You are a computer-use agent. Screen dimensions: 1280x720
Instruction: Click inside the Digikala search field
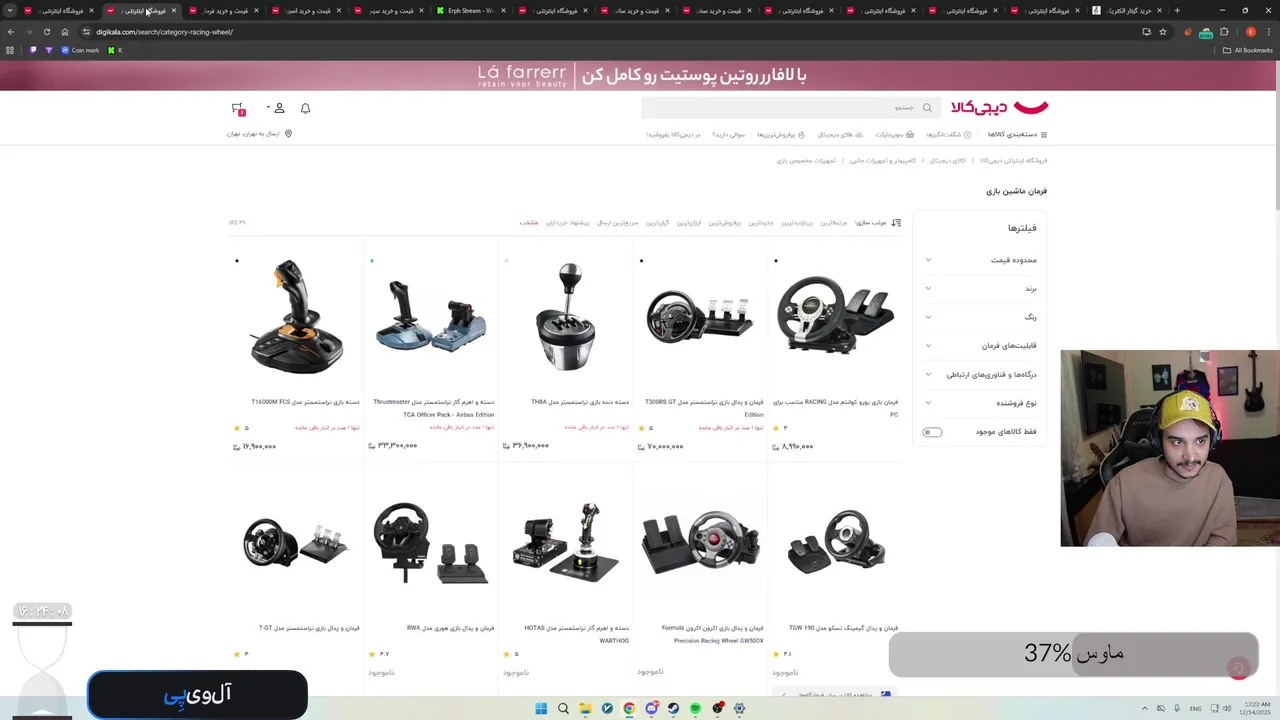[x=790, y=108]
